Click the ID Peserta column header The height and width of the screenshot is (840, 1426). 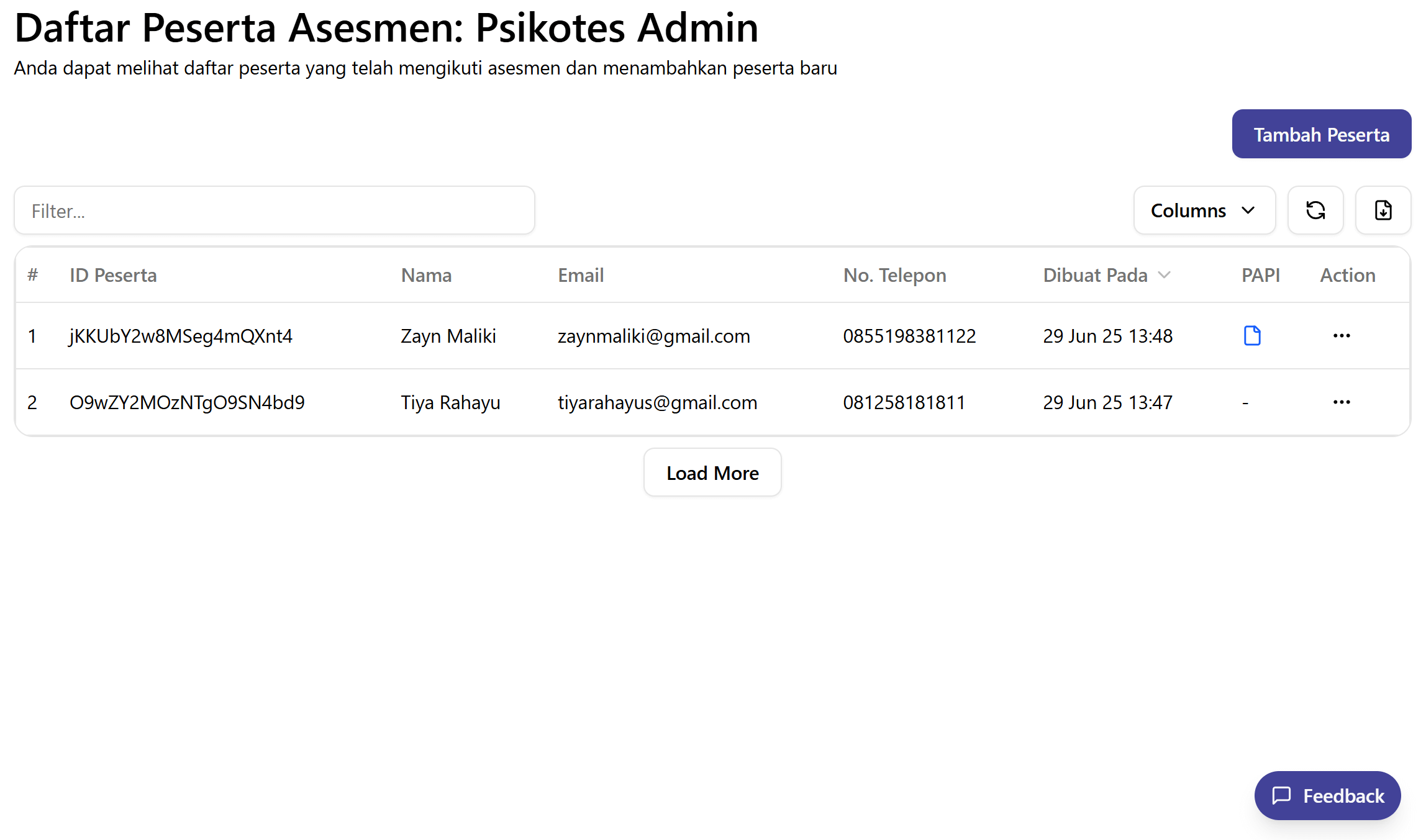[x=113, y=275]
